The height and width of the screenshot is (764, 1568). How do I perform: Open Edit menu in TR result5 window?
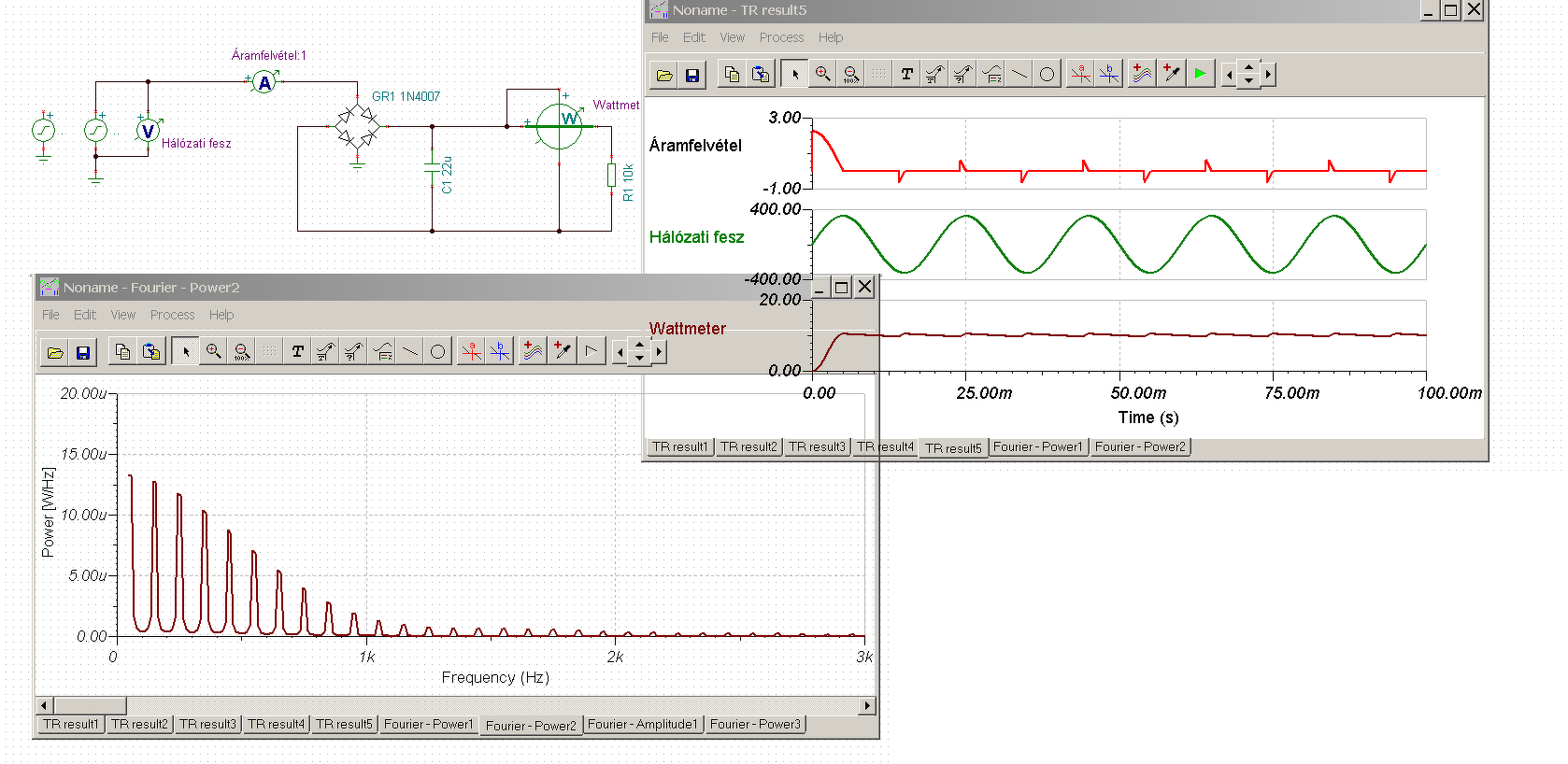[694, 37]
